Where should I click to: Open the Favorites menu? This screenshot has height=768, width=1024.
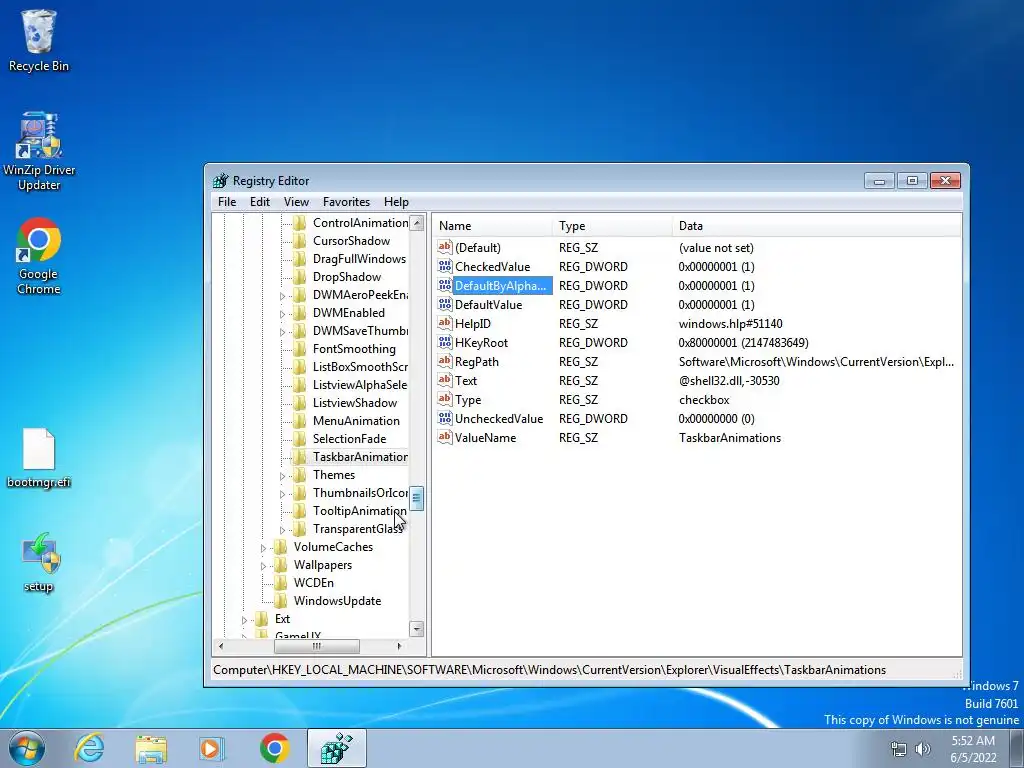click(346, 202)
